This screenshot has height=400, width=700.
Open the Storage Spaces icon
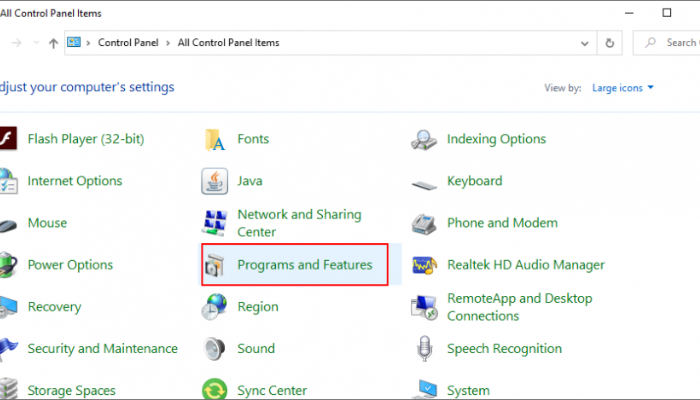coord(8,388)
